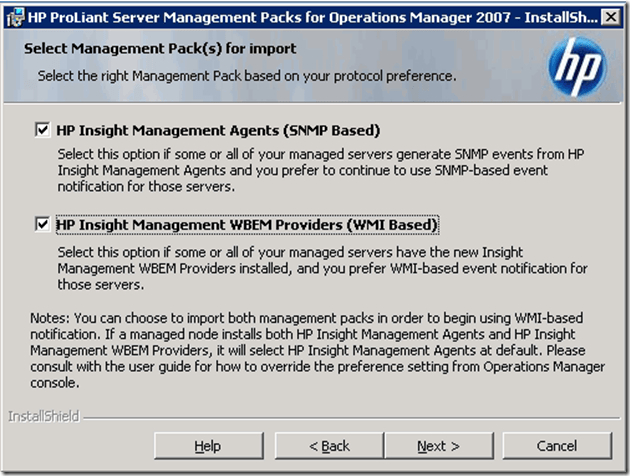The image size is (630, 476).
Task: Click the WBEM Providers (WMI Based) label text
Action: pyautogui.click(x=247, y=225)
